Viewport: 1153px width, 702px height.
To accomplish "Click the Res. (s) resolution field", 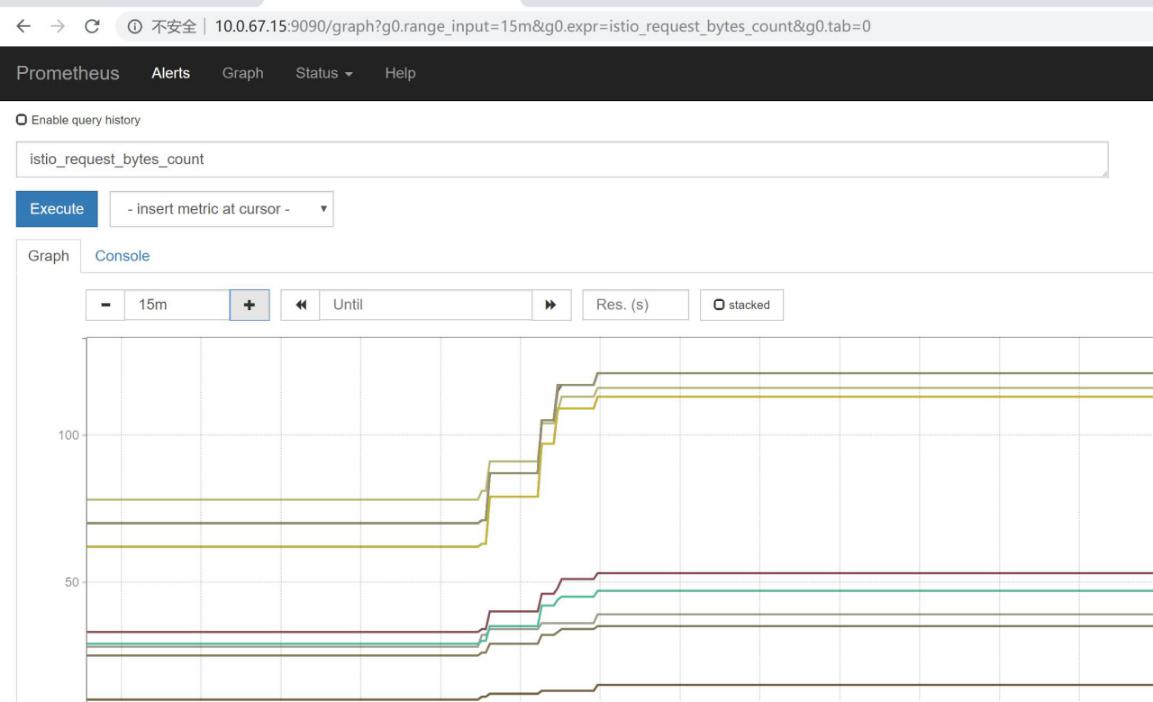I will pyautogui.click(x=635, y=305).
